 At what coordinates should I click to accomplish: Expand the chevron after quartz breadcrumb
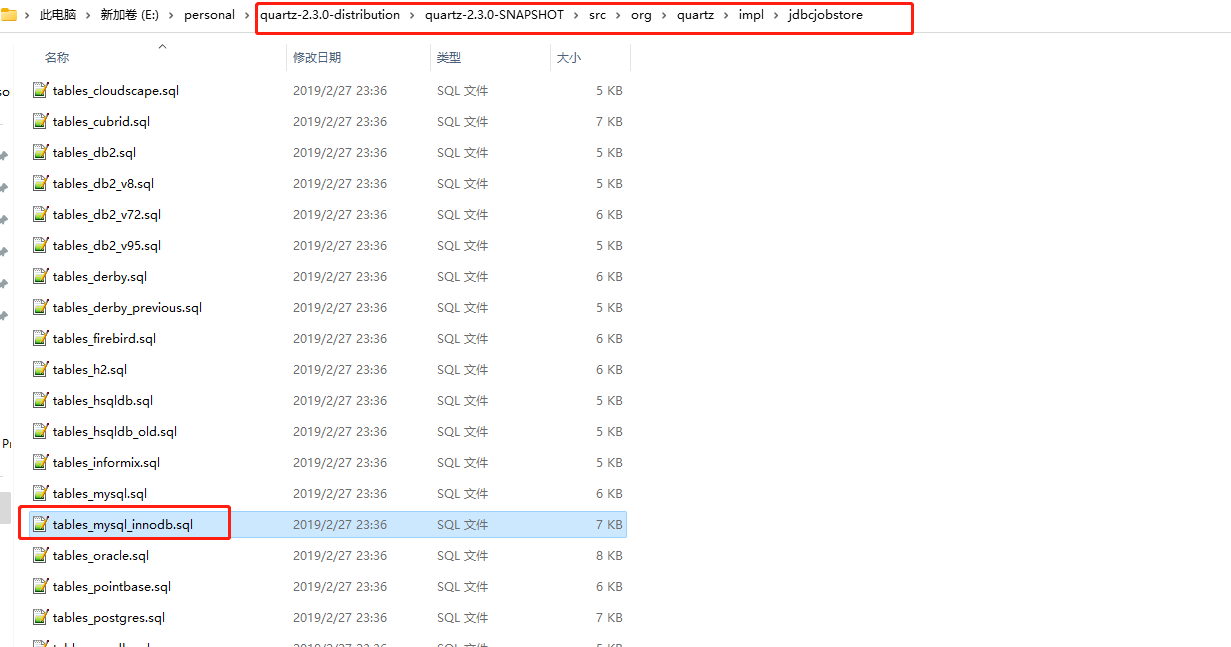(726, 15)
